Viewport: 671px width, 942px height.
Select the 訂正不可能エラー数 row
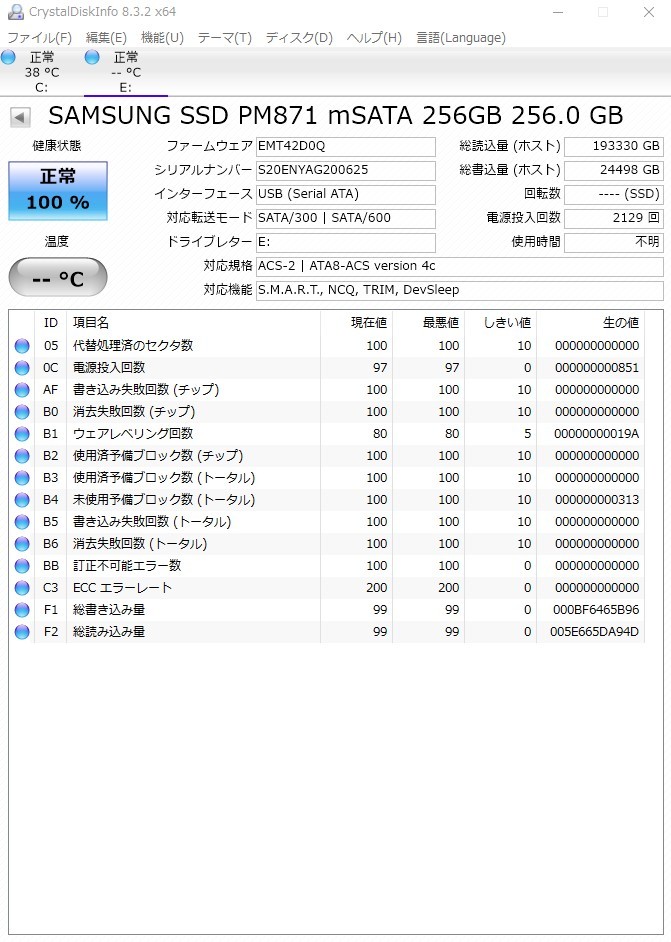pos(327,566)
